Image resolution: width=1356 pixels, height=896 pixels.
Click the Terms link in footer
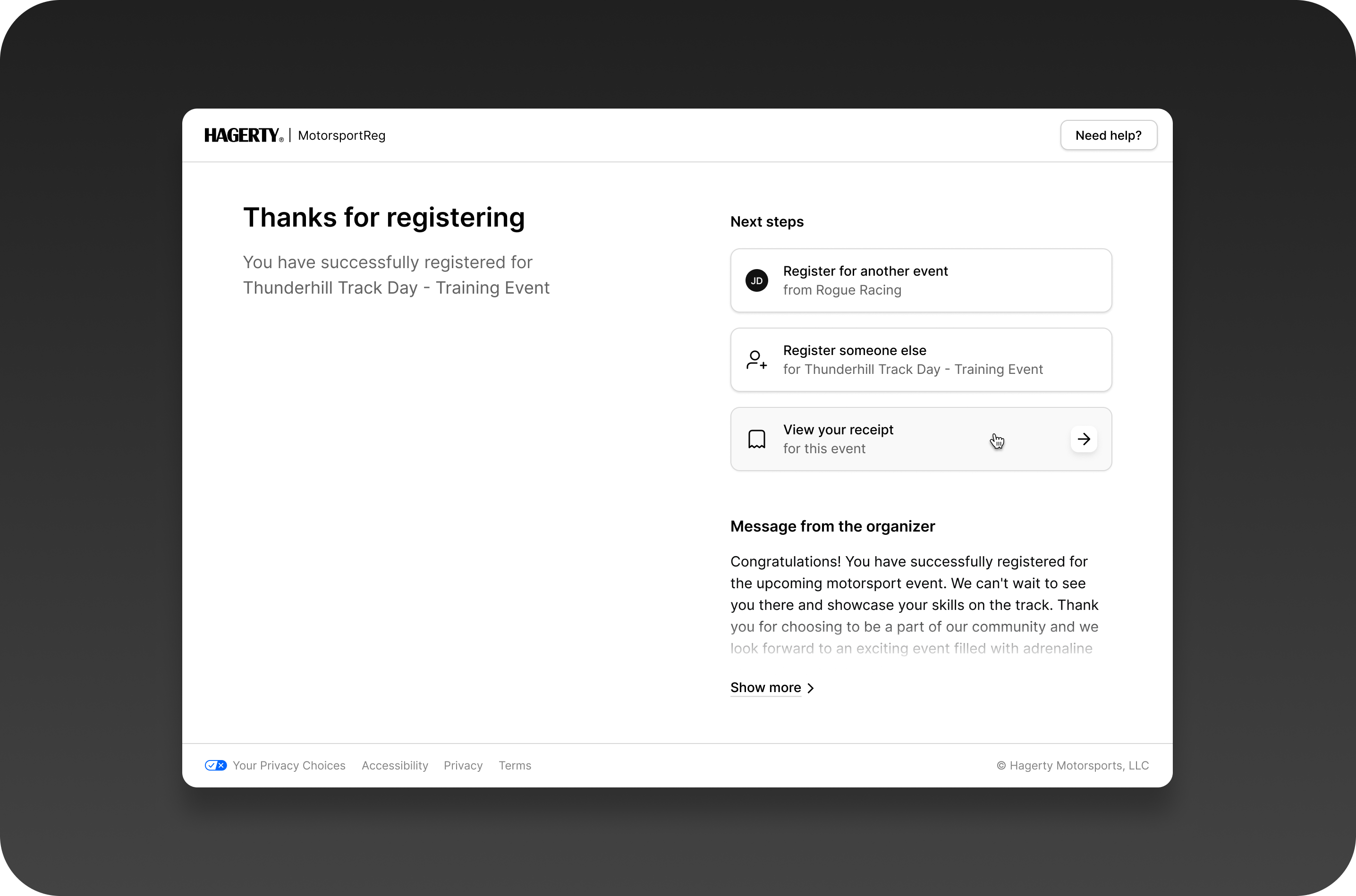[x=515, y=765]
